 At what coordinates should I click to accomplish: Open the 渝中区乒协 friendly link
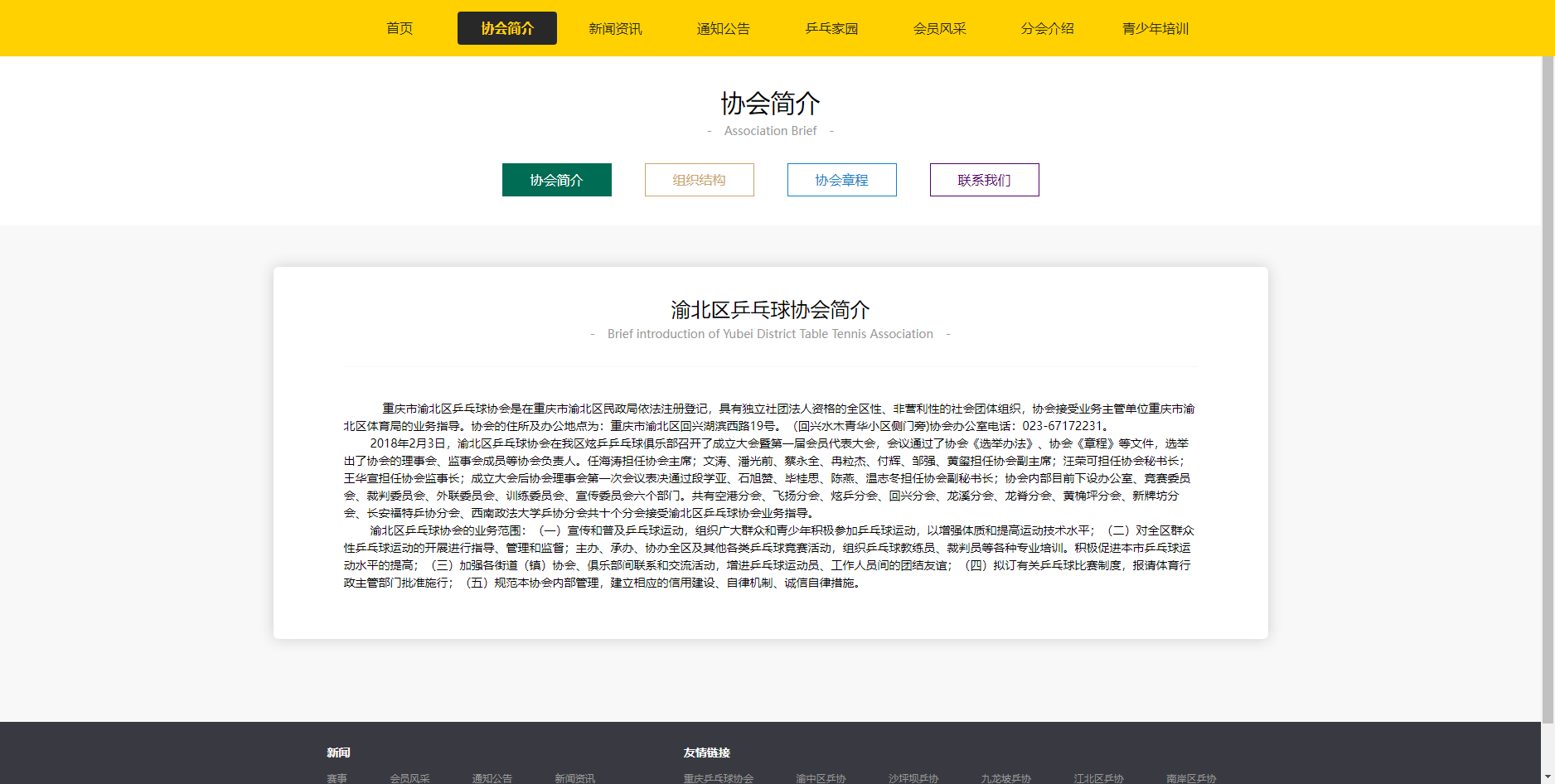click(x=821, y=778)
